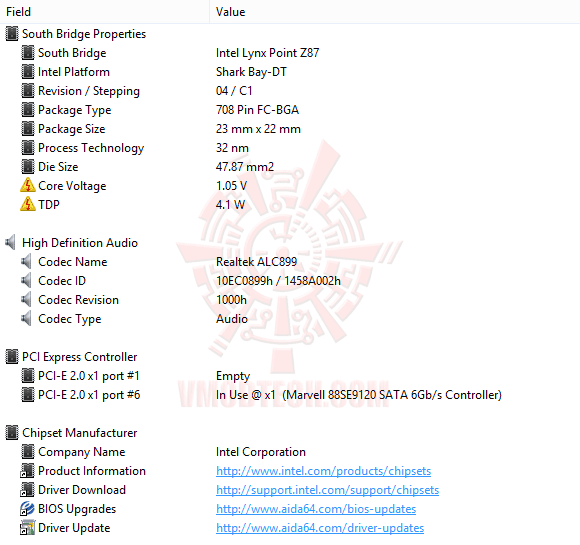Select the Revision / Stepping row icon
580x545 pixels.
pyautogui.click(x=28, y=91)
